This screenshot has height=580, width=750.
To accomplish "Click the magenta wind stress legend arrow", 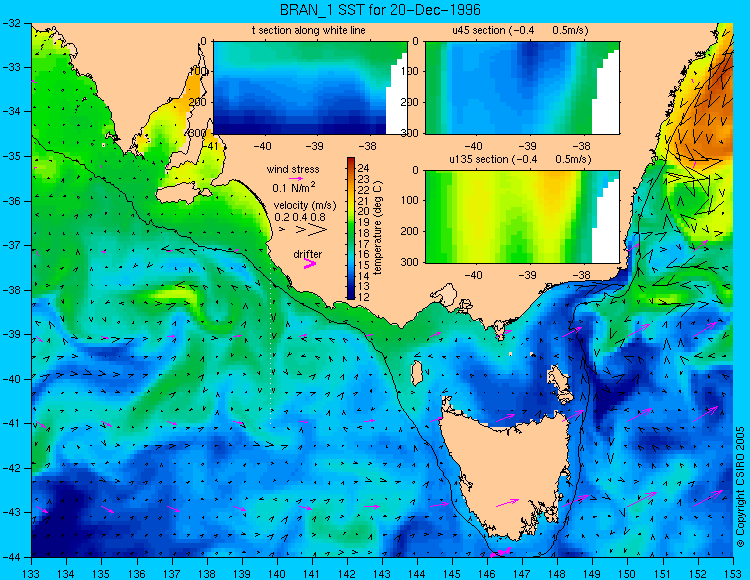I will coord(296,178).
